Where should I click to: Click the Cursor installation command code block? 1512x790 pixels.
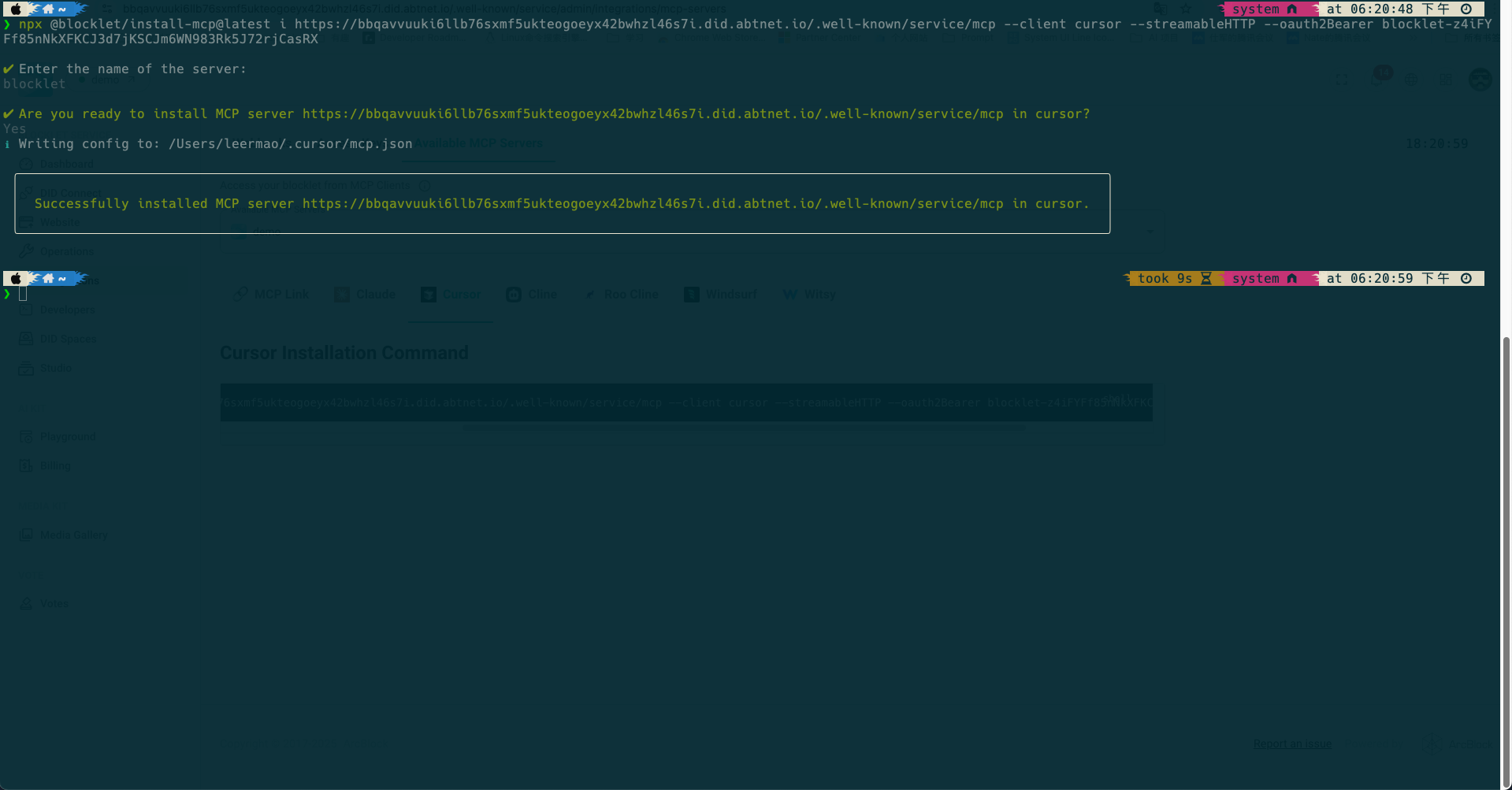685,402
